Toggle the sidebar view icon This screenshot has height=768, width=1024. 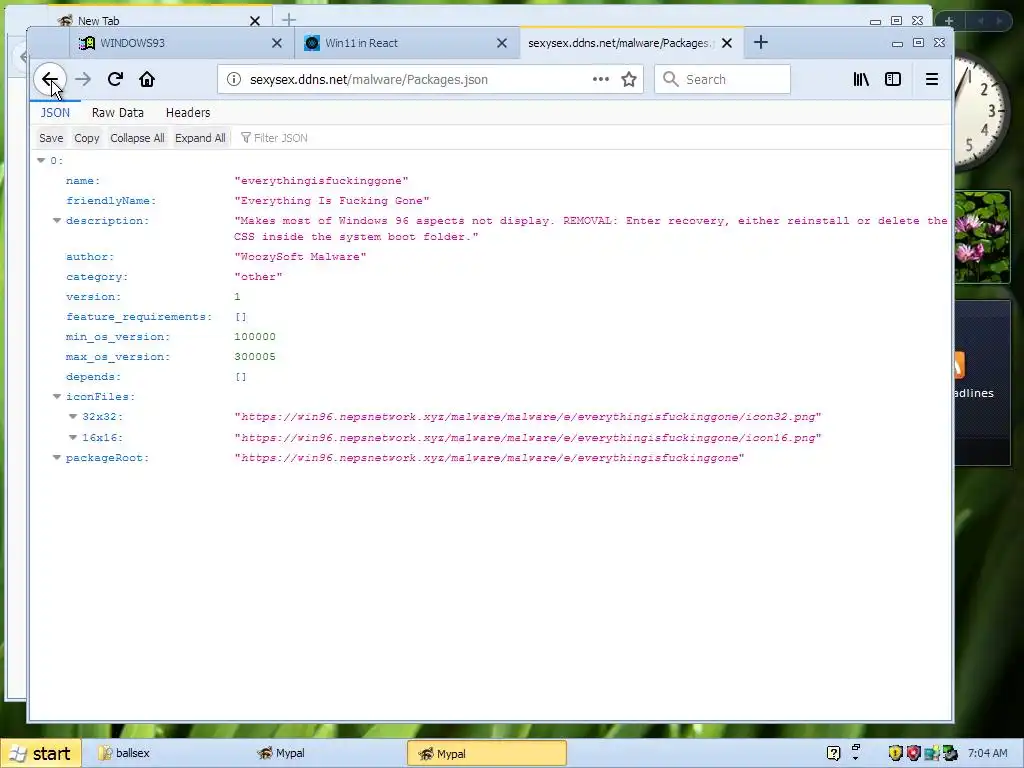893,80
